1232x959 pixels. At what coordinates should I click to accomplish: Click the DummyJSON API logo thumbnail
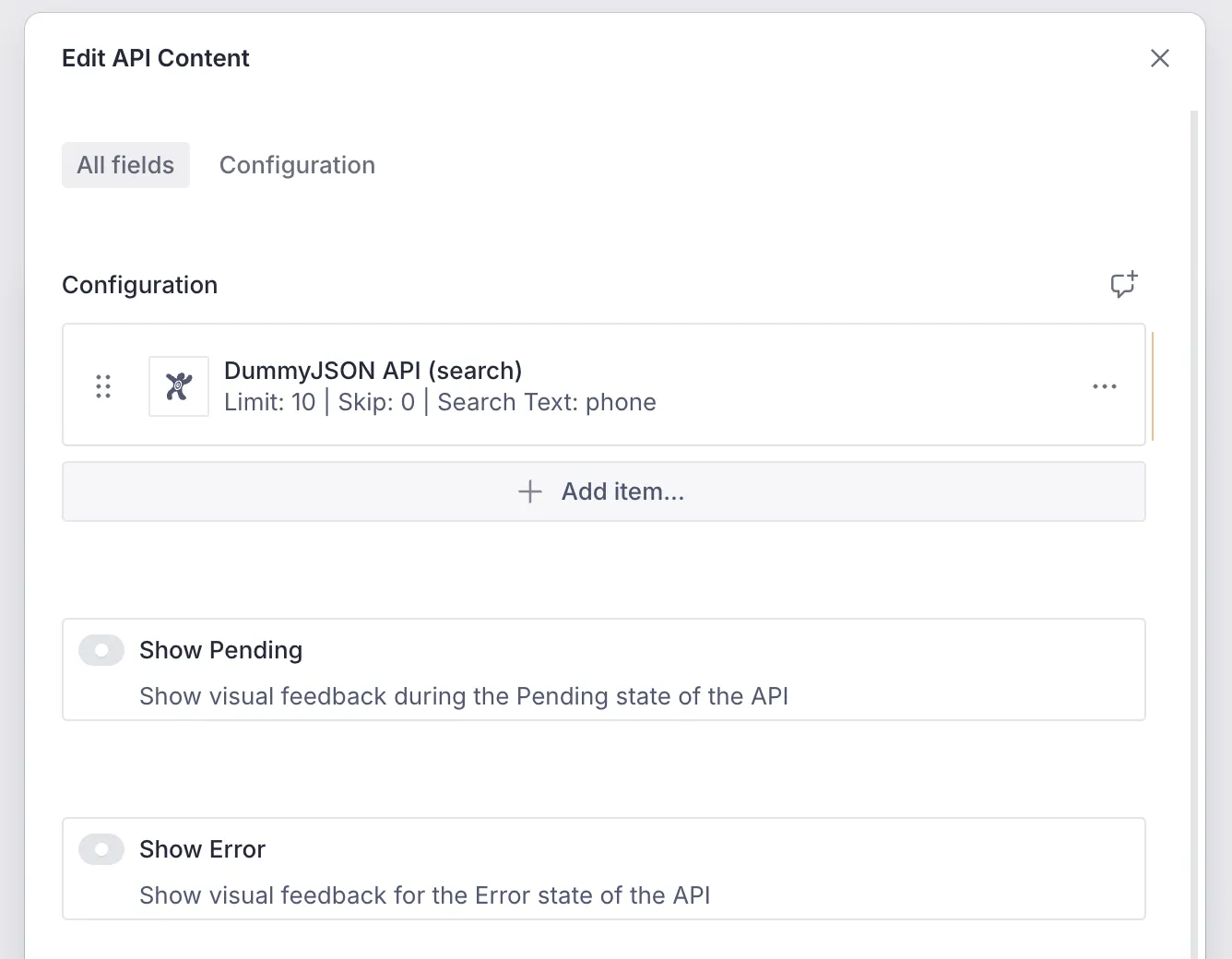(178, 385)
